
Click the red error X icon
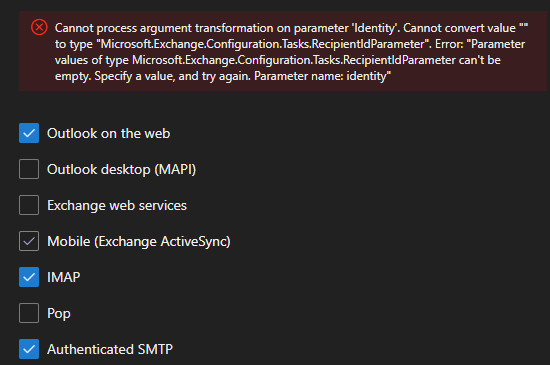[39, 27]
